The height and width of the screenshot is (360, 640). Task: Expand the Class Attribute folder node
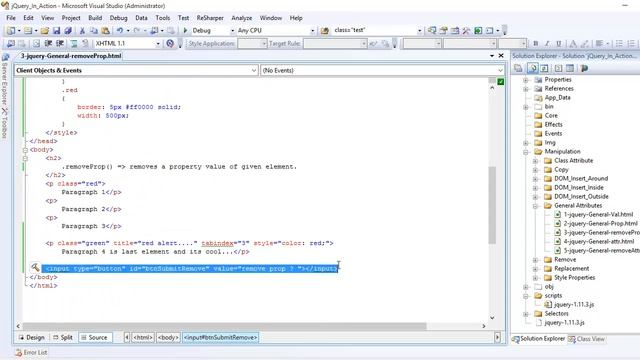coord(535,161)
